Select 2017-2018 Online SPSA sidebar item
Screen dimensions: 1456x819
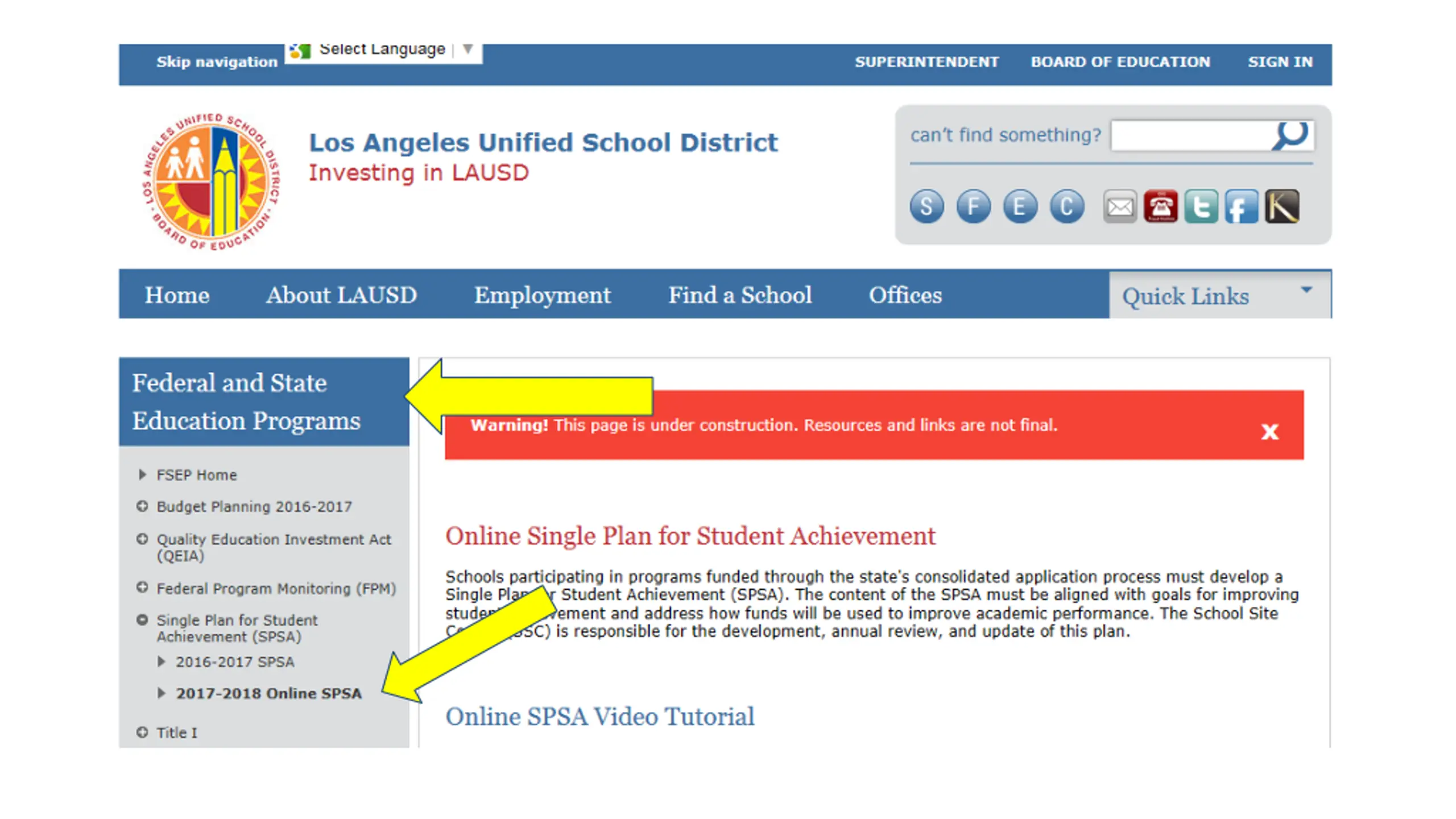(268, 693)
